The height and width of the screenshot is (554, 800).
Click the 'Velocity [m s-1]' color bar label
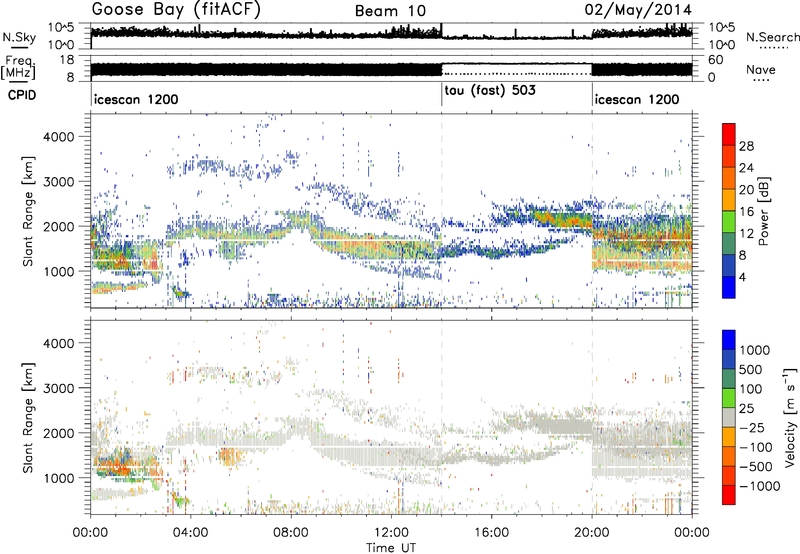pyautogui.click(x=791, y=417)
